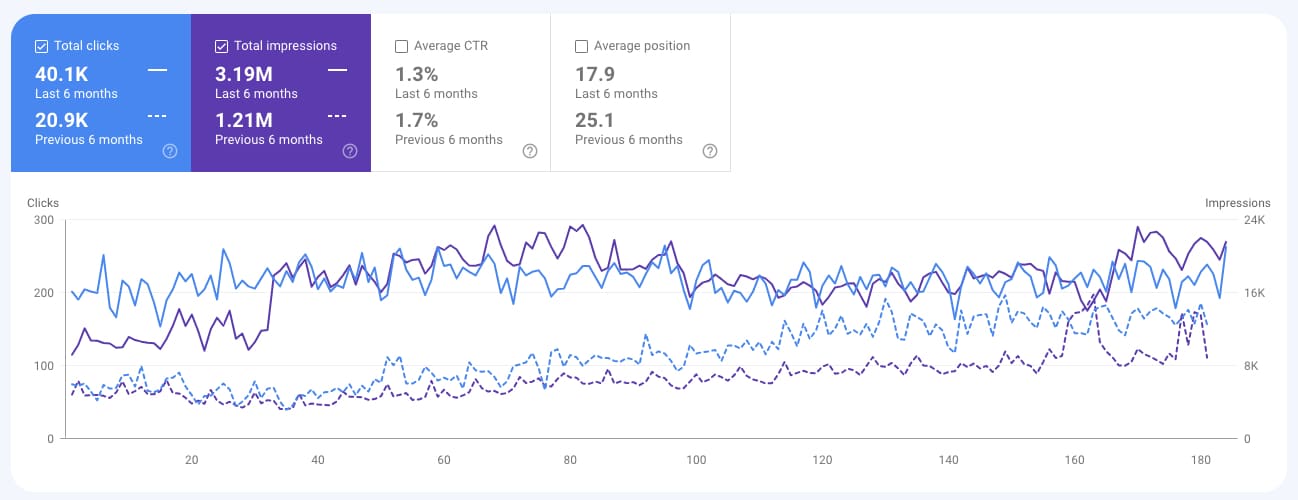The image size is (1298, 500).
Task: Select the 1.3% Average CTR value
Action: click(x=416, y=74)
